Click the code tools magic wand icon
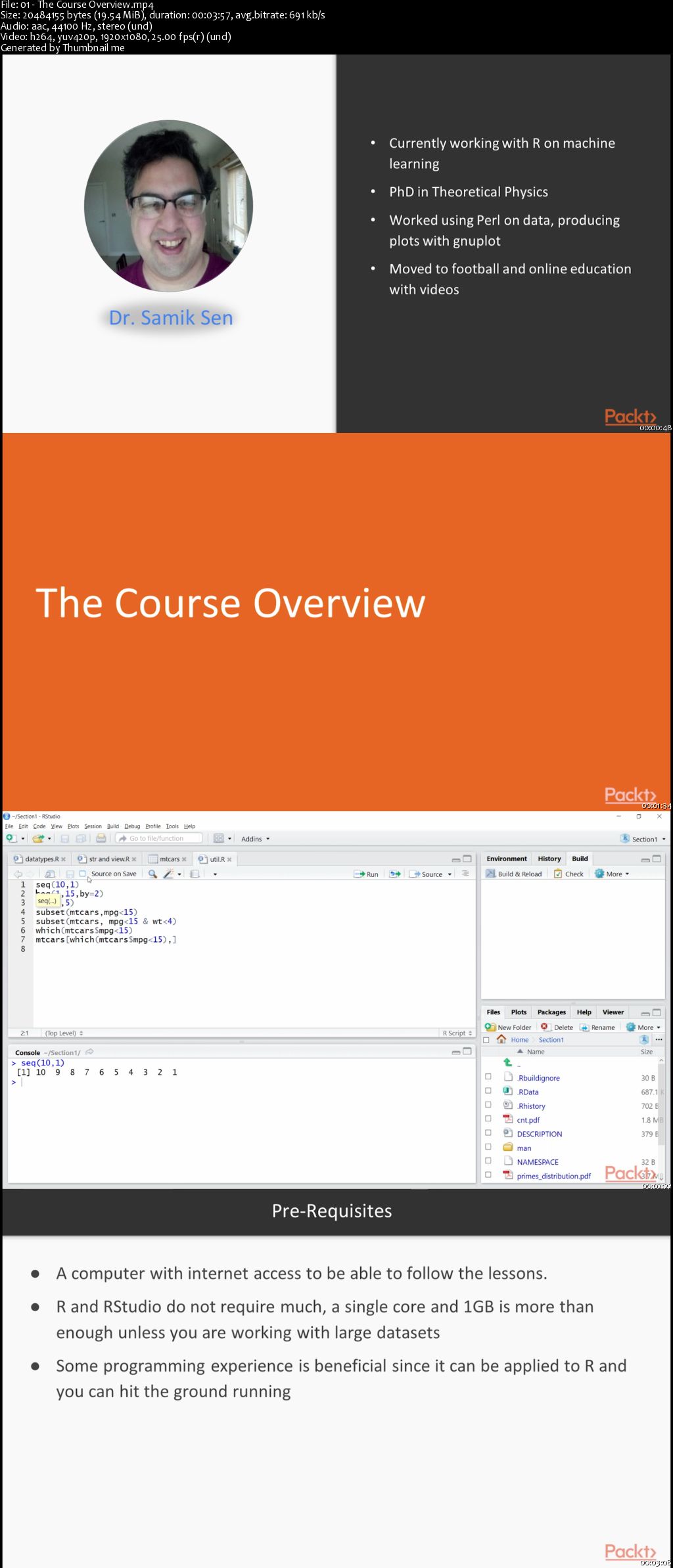673x1568 pixels. (x=168, y=874)
